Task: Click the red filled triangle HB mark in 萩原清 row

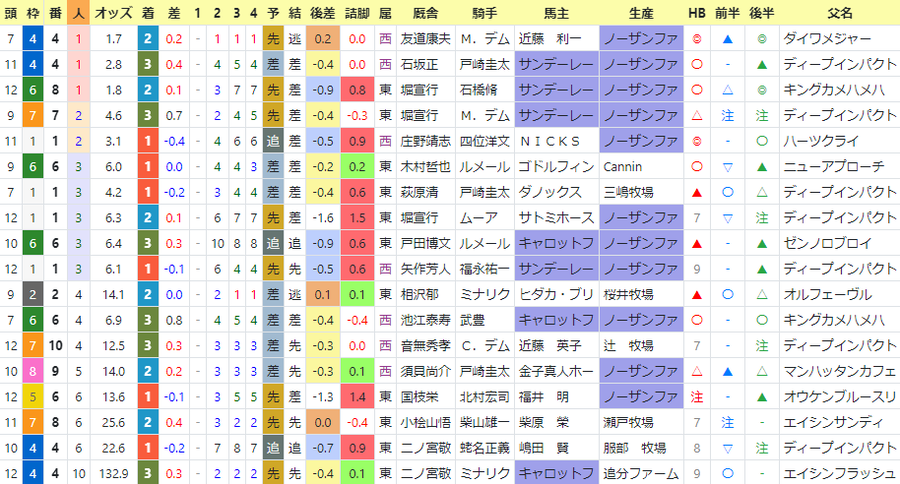Action: (x=697, y=192)
